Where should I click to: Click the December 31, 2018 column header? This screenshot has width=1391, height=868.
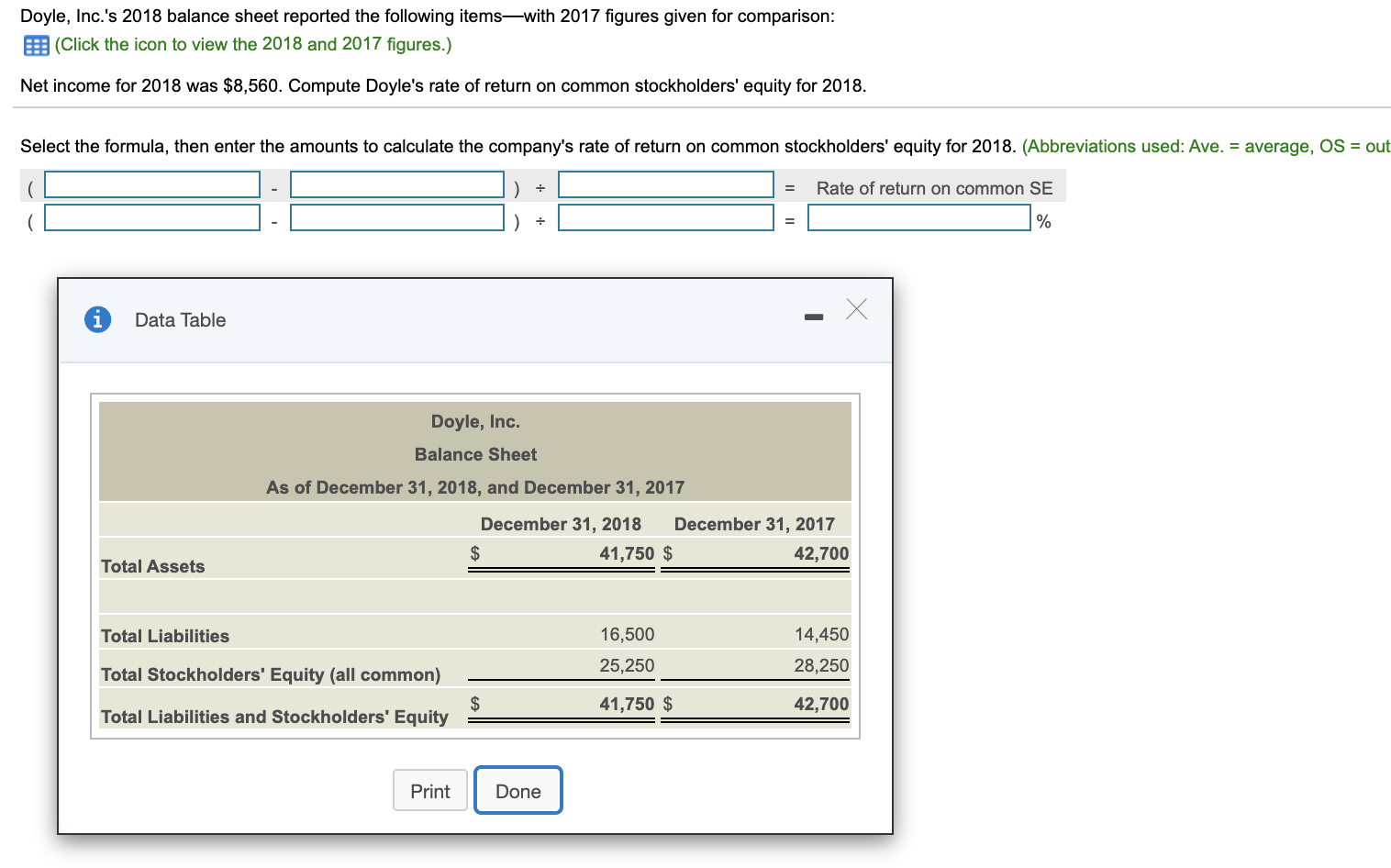pyautogui.click(x=561, y=524)
